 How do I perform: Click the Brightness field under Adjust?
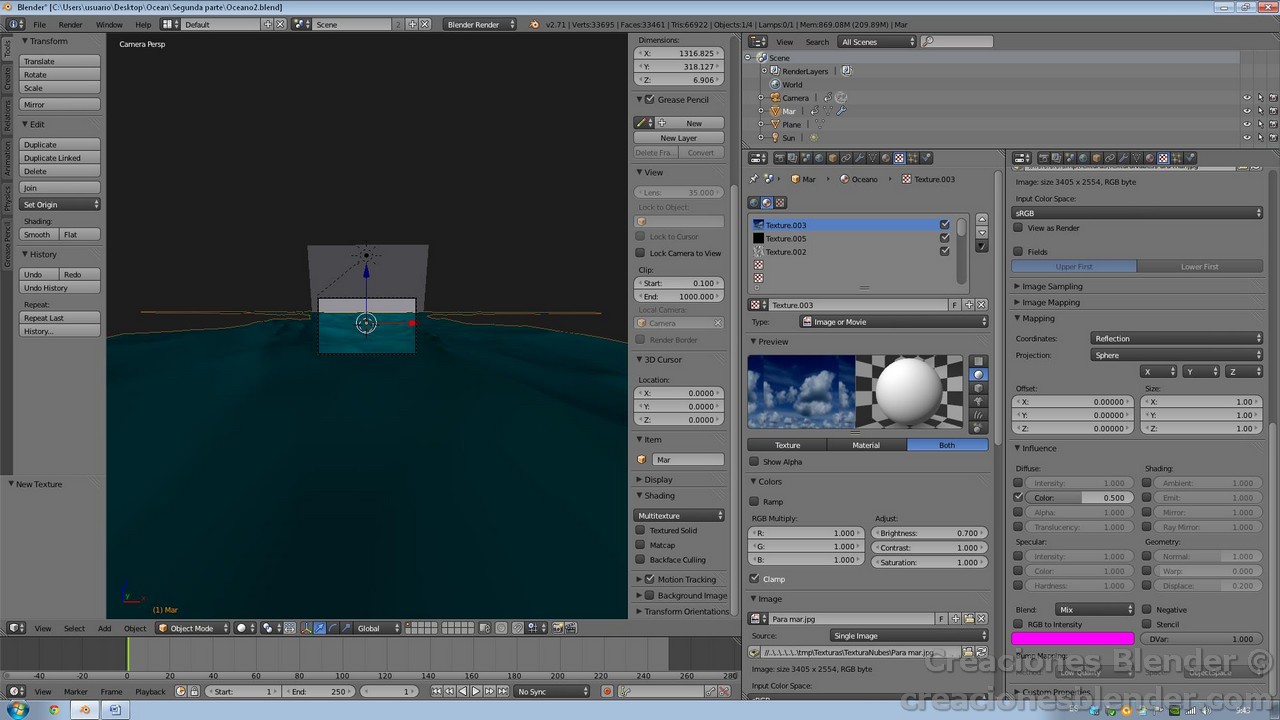(x=930, y=533)
